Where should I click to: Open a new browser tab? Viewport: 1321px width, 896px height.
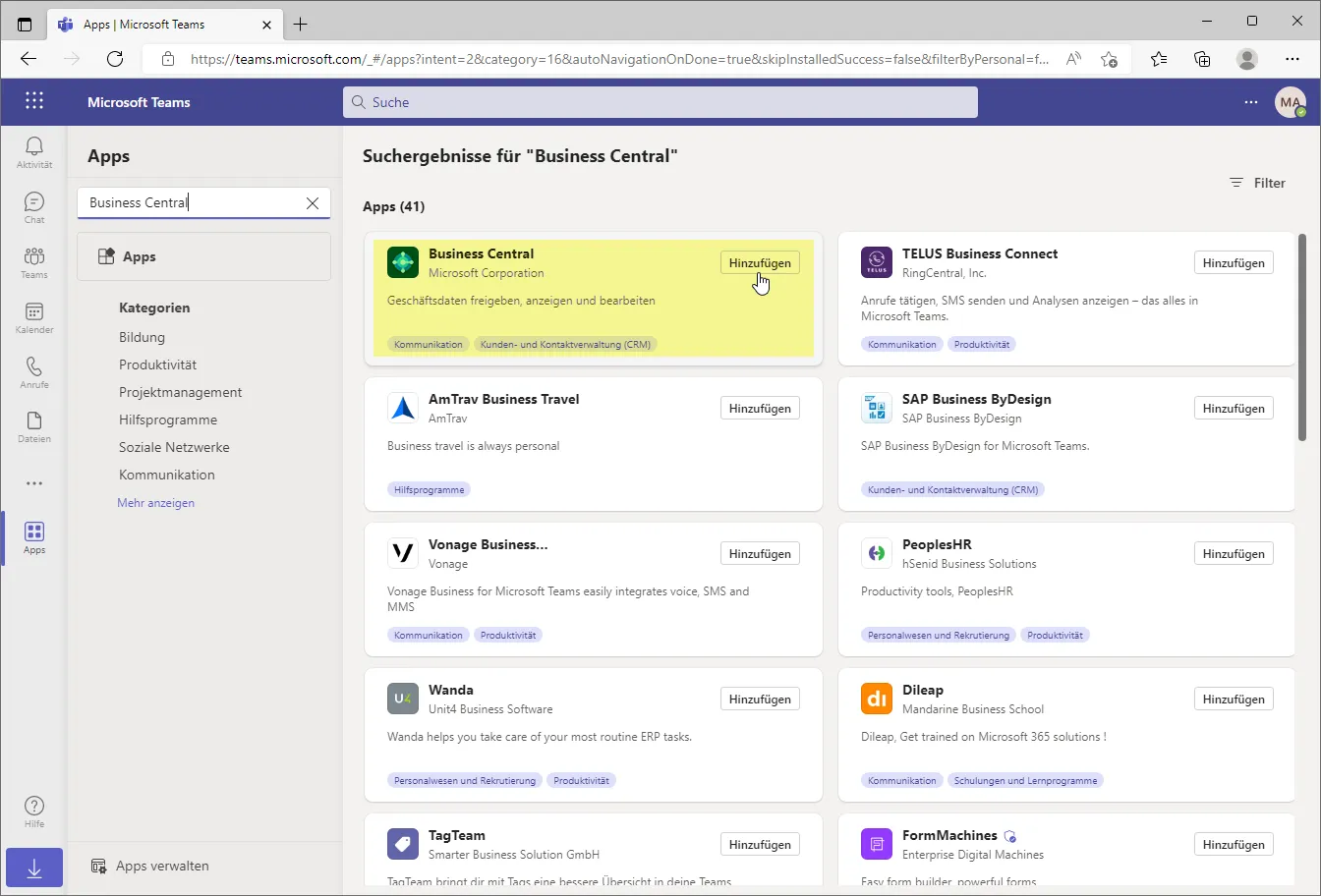coord(301,24)
